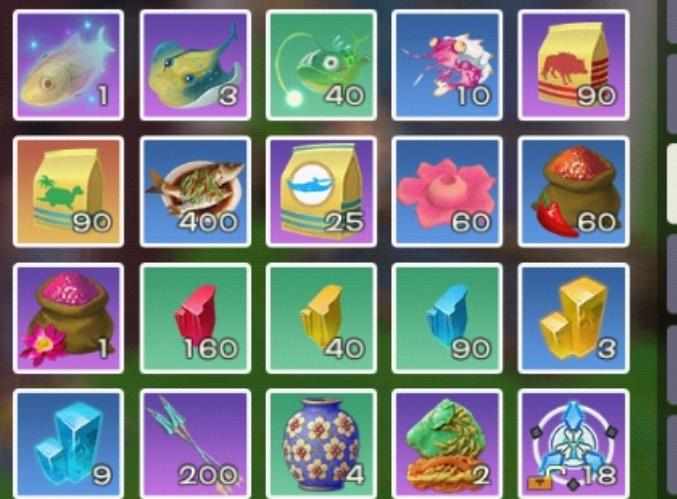Select the ice crystal emblem with 18

tap(573, 444)
